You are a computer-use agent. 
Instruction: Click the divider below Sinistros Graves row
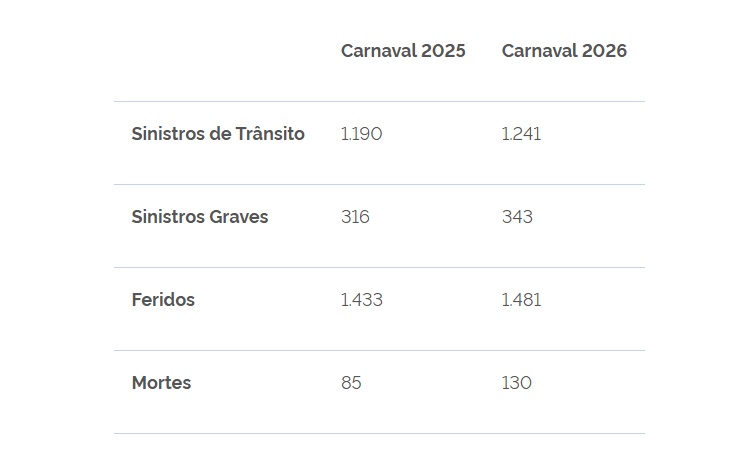tap(379, 267)
